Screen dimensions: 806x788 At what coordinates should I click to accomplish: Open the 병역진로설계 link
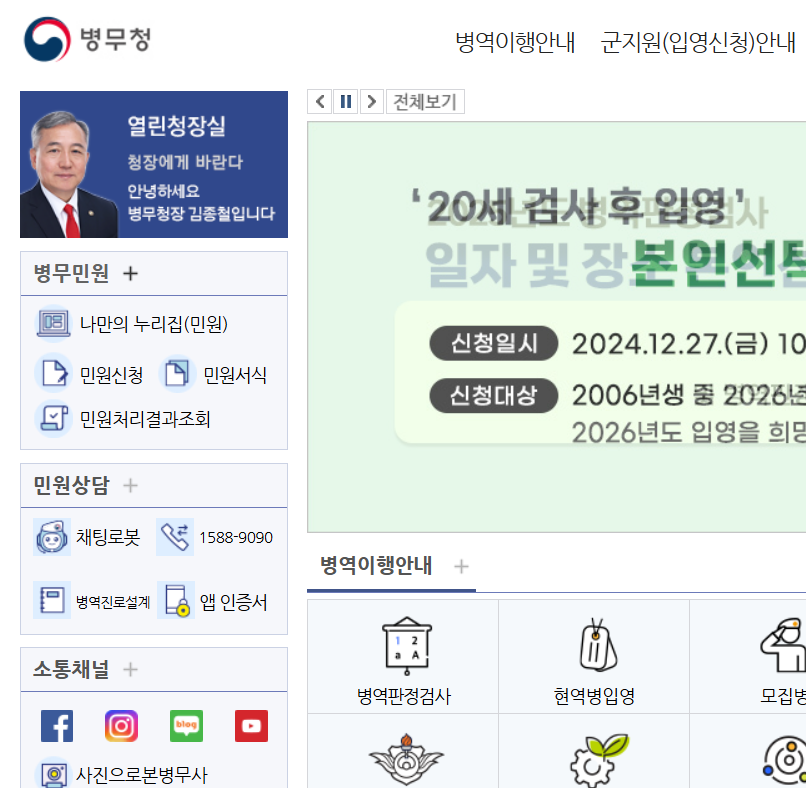[x=113, y=602]
